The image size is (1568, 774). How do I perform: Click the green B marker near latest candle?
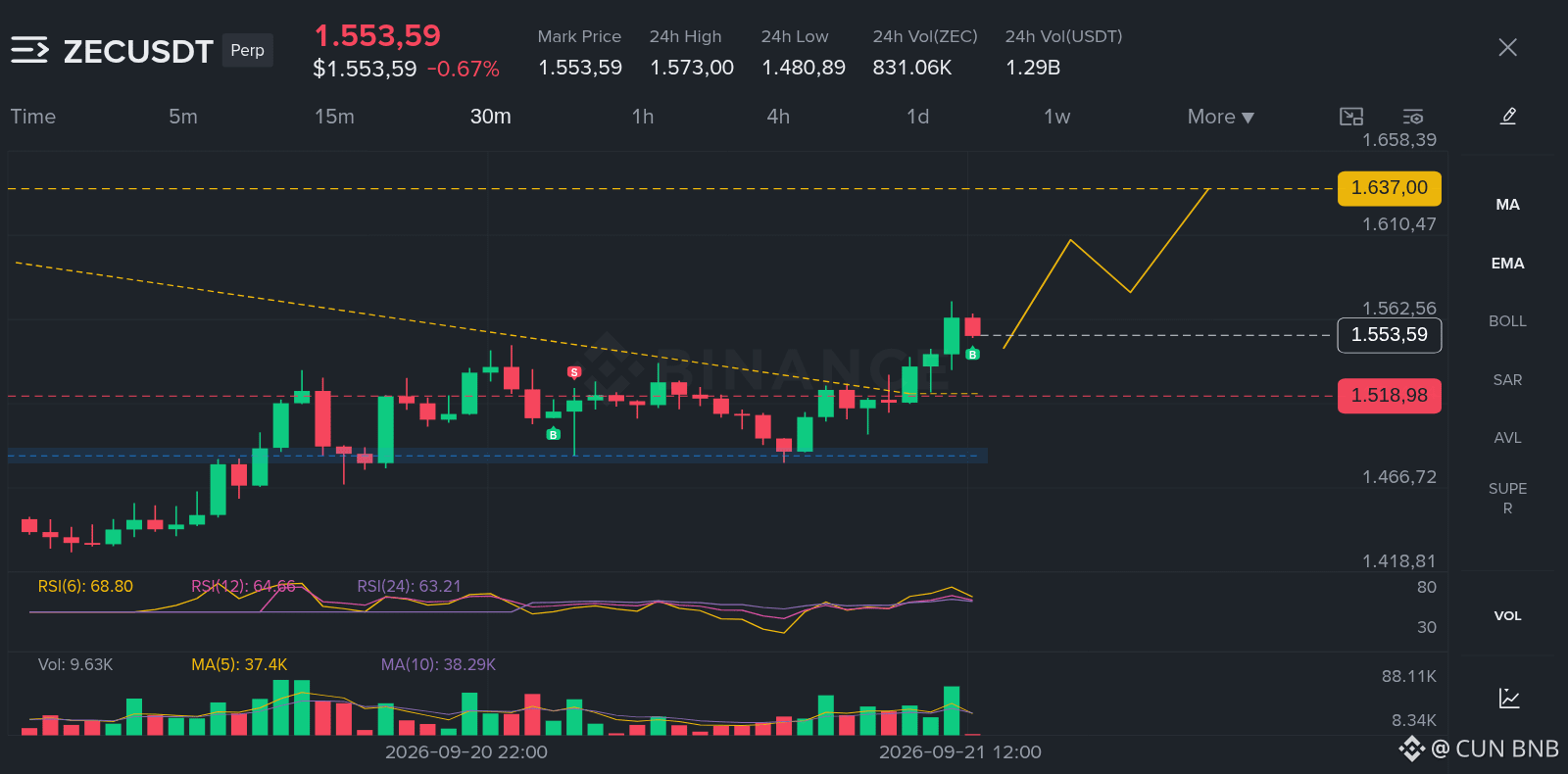click(x=972, y=354)
